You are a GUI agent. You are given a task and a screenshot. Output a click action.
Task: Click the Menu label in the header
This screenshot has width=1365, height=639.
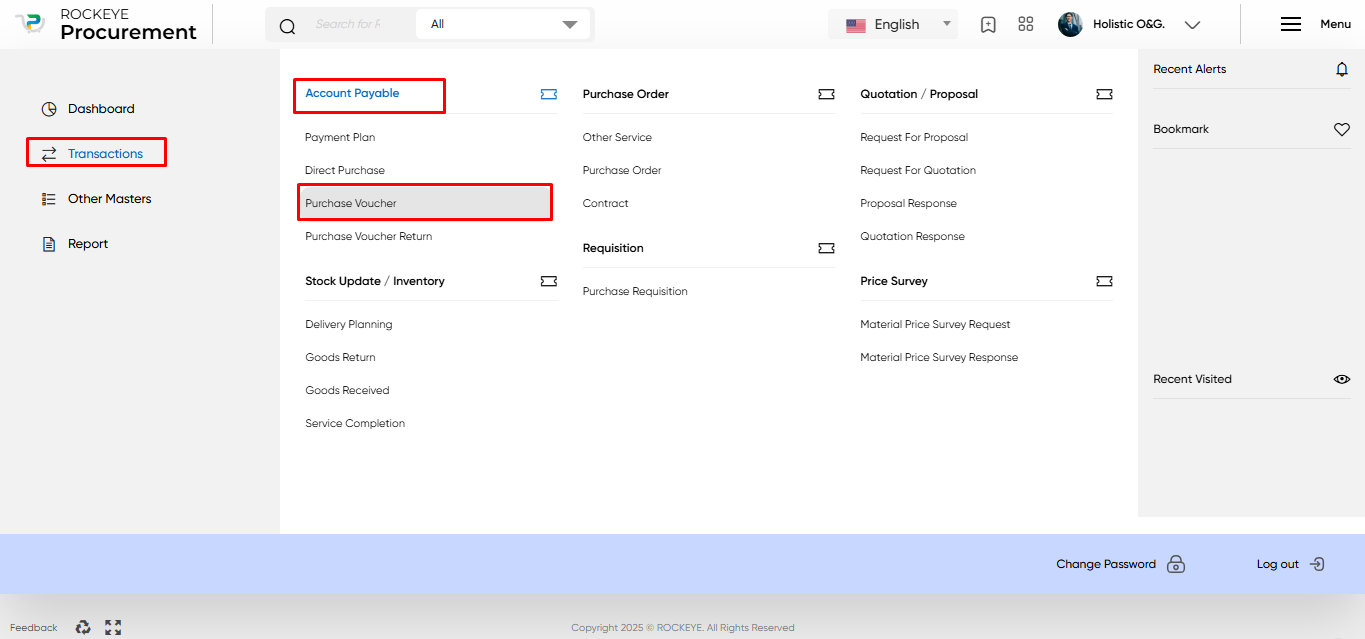point(1335,24)
